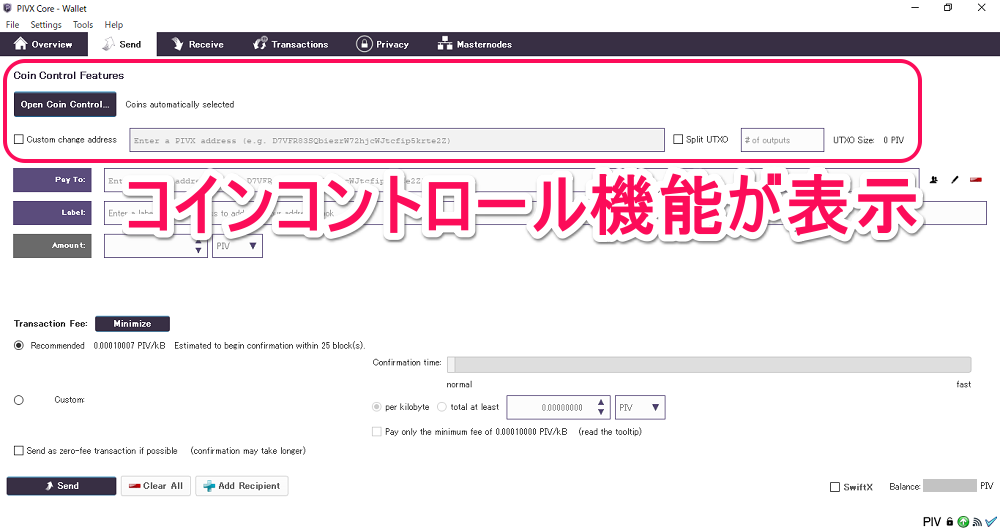The width and height of the screenshot is (1000, 532).
Task: Click the blue sync checkmark icon
Action: click(x=989, y=522)
